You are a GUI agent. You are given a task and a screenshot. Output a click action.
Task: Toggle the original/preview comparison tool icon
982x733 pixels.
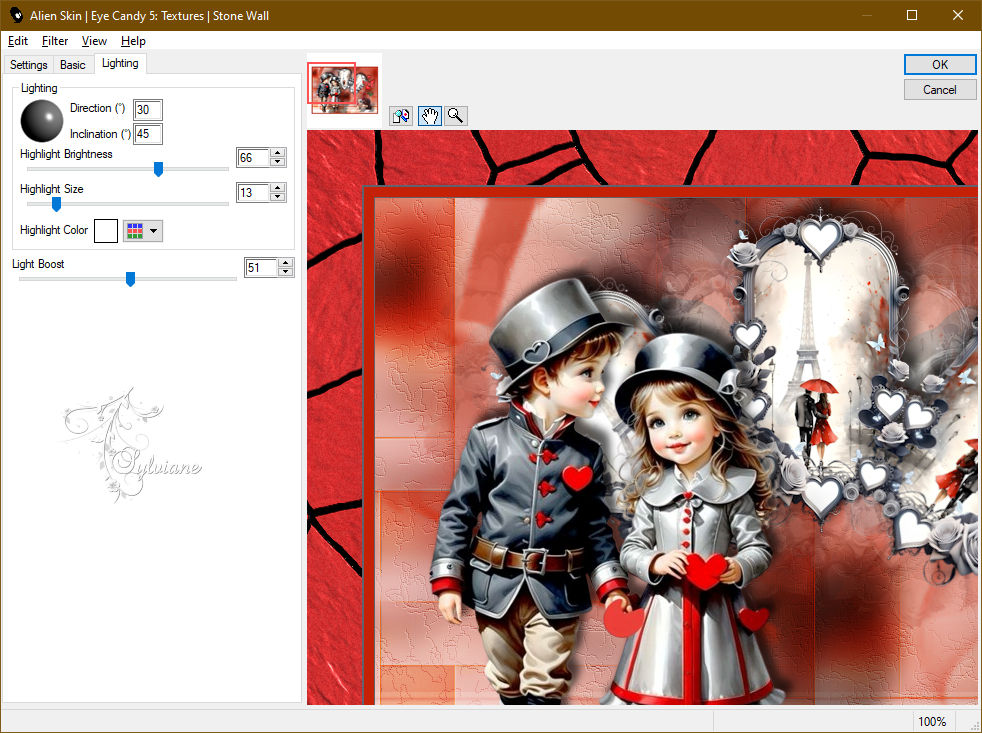pos(401,116)
